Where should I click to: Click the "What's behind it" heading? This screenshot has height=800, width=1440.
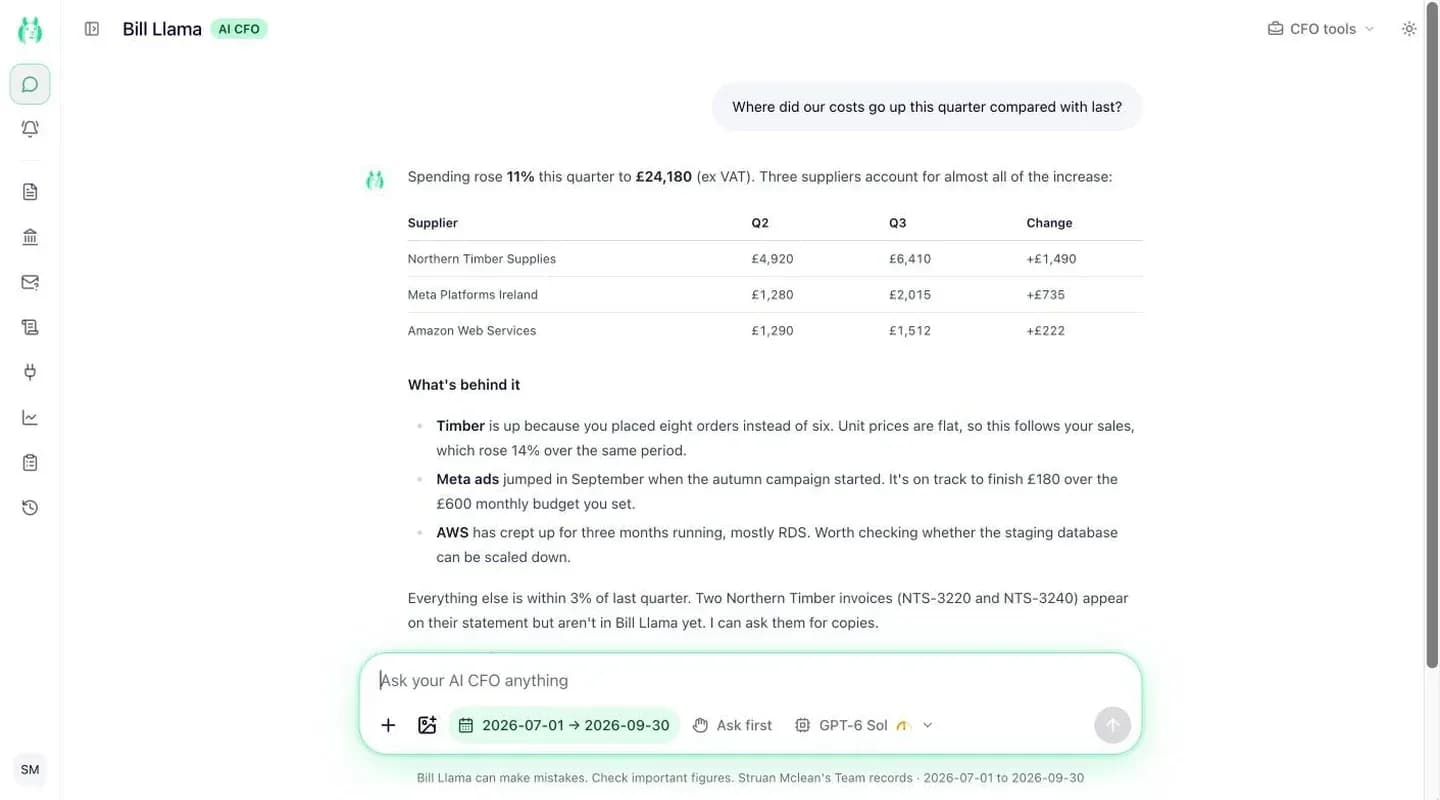point(464,385)
